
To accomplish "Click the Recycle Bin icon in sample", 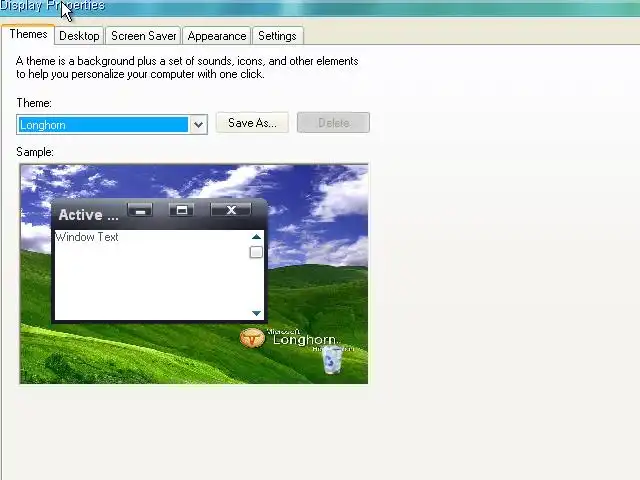I will coord(332,360).
